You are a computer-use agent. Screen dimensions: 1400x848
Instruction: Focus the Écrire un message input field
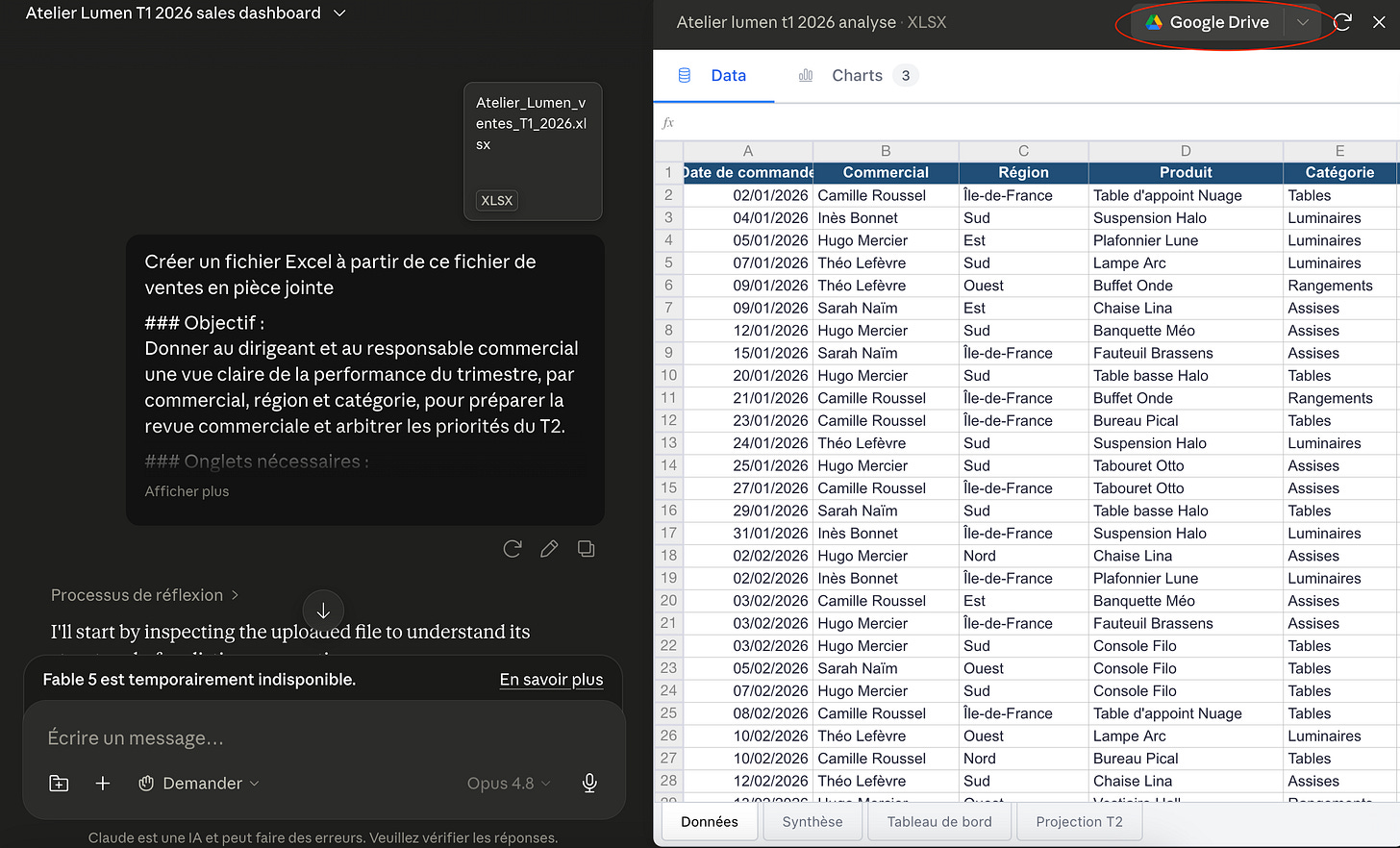[x=323, y=738]
